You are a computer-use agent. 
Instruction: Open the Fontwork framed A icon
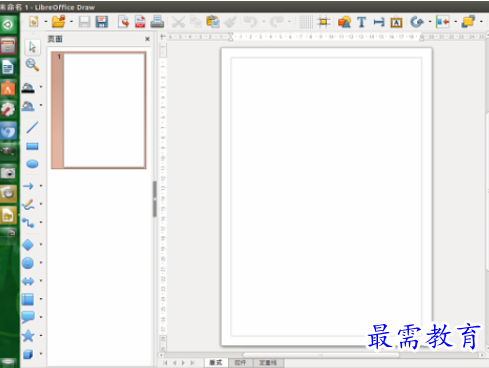[396, 22]
